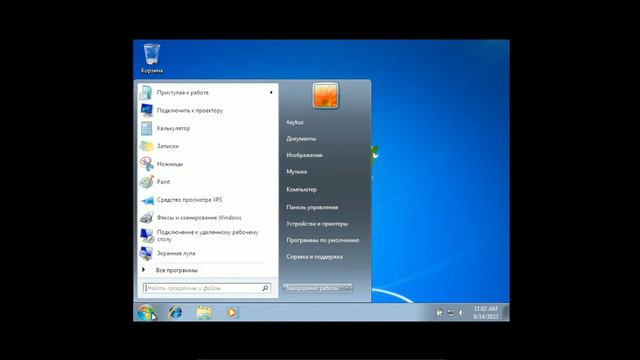The image size is (640, 360).
Task: Launch Подключить к проектору
Action: coord(208,110)
